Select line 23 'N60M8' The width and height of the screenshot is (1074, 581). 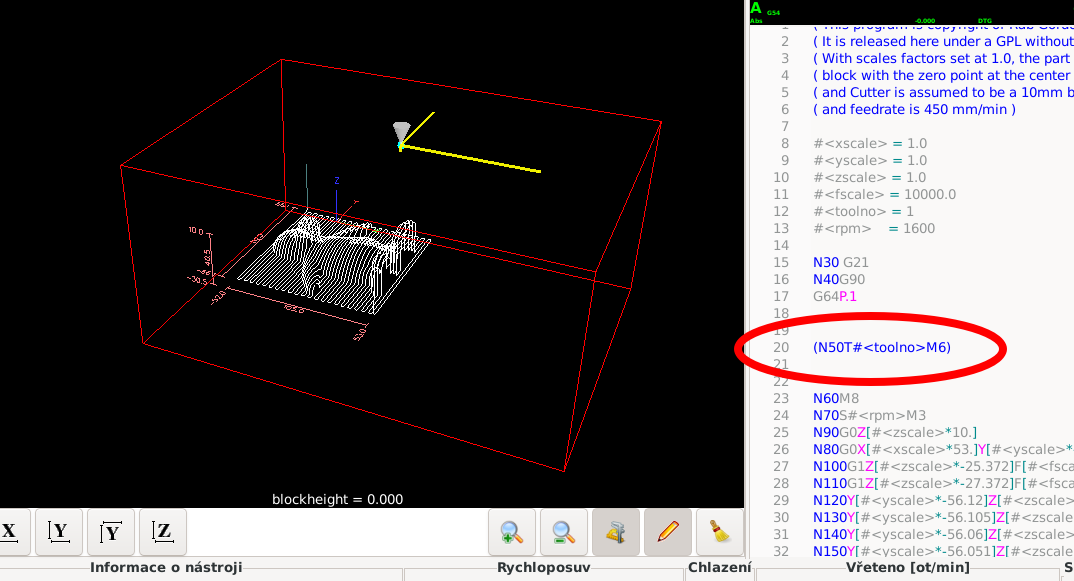[836, 399]
